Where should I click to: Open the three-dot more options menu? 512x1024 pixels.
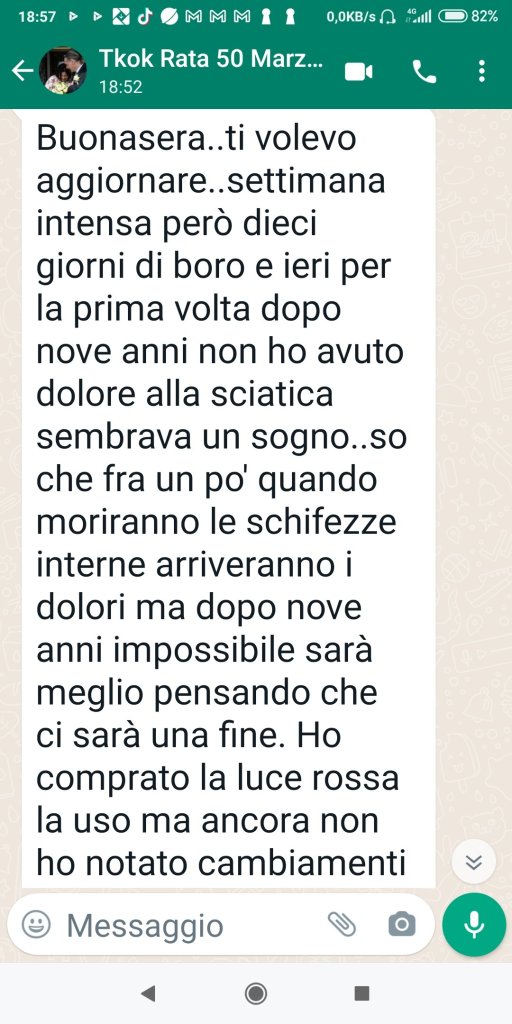click(481, 71)
